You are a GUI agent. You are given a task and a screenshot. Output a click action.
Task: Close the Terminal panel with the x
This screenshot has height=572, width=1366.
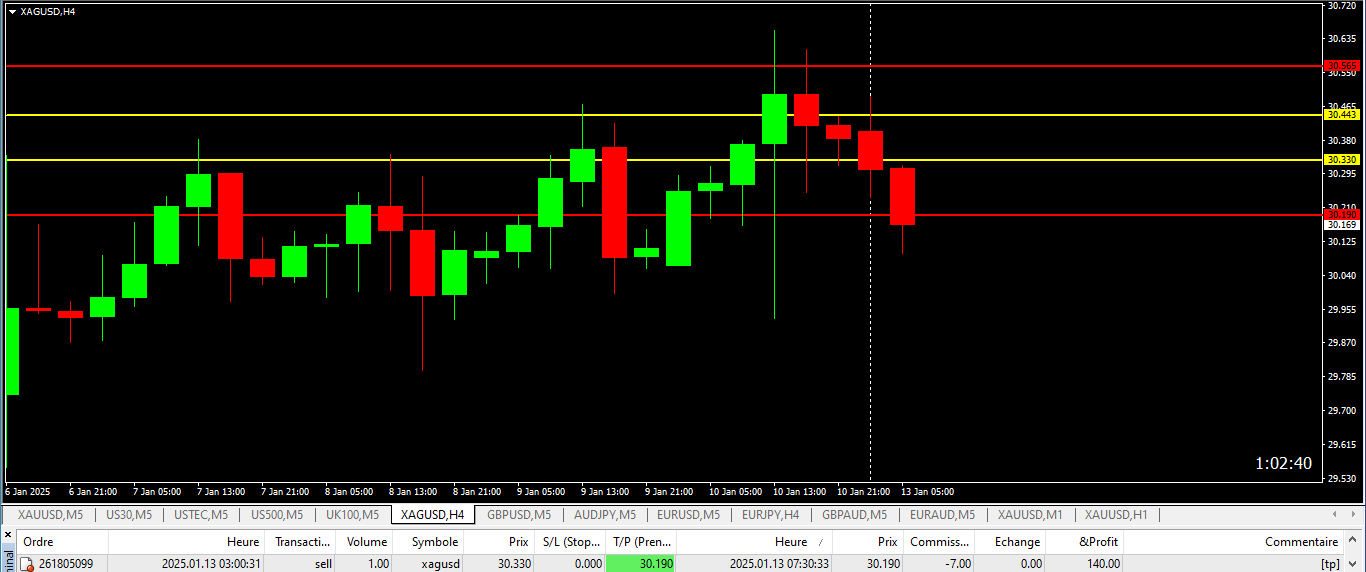click(7, 535)
